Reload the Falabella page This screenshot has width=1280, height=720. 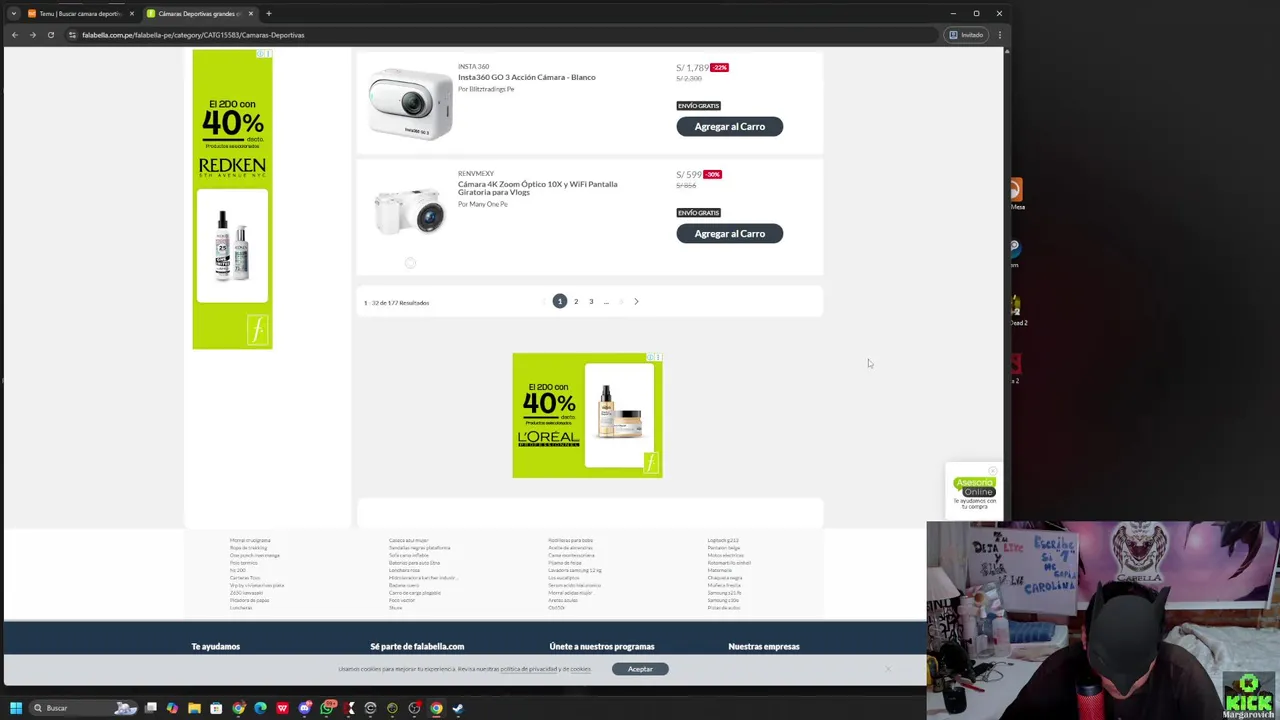pos(50,35)
